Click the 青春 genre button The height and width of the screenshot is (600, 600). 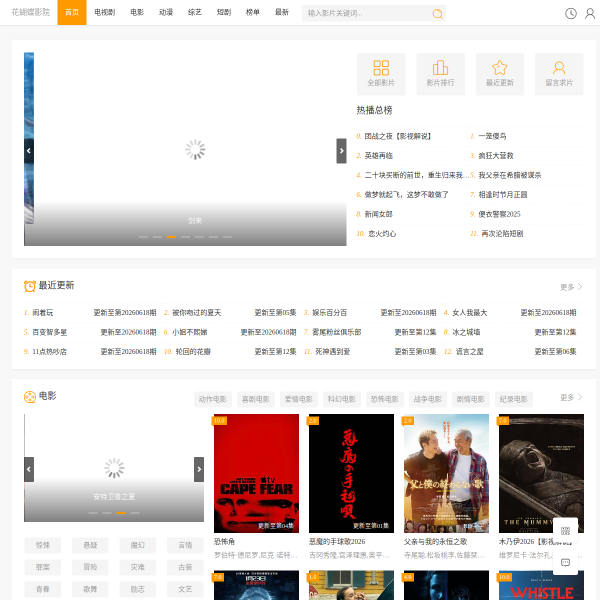point(42,589)
